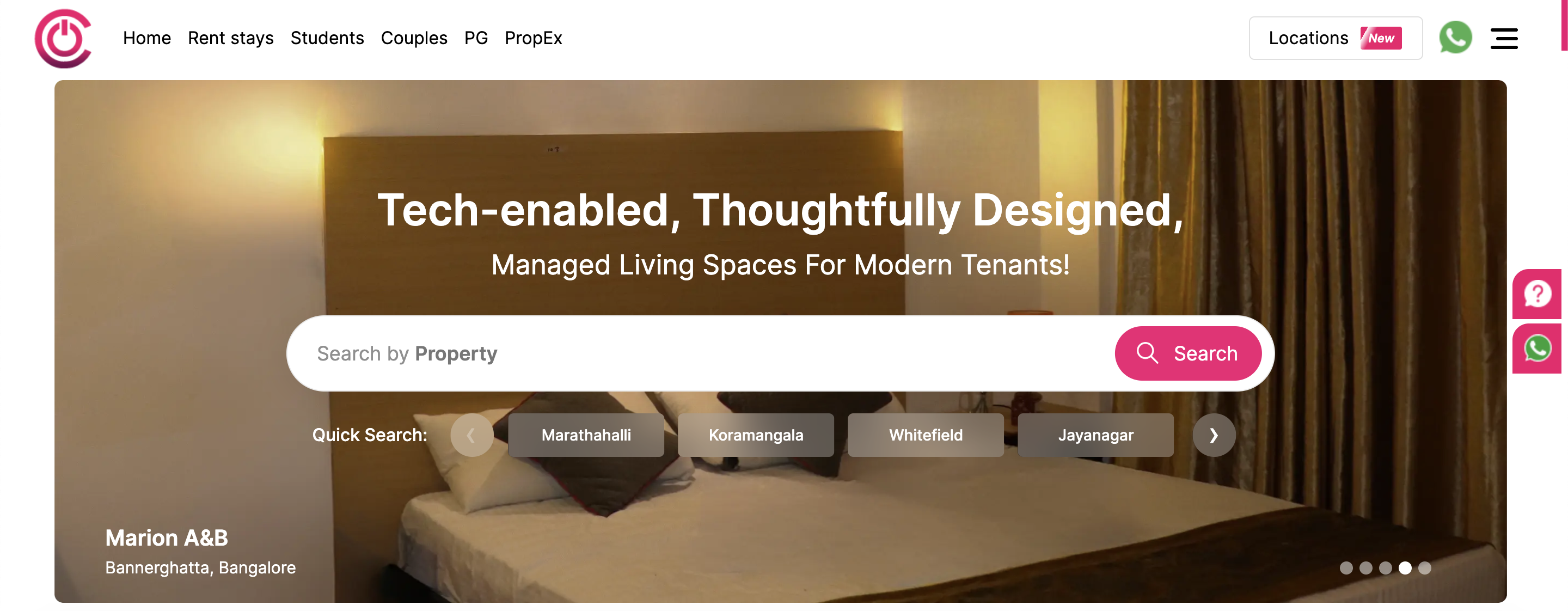Select the Whitefield quick search button
This screenshot has width=1568, height=611.
coord(926,435)
